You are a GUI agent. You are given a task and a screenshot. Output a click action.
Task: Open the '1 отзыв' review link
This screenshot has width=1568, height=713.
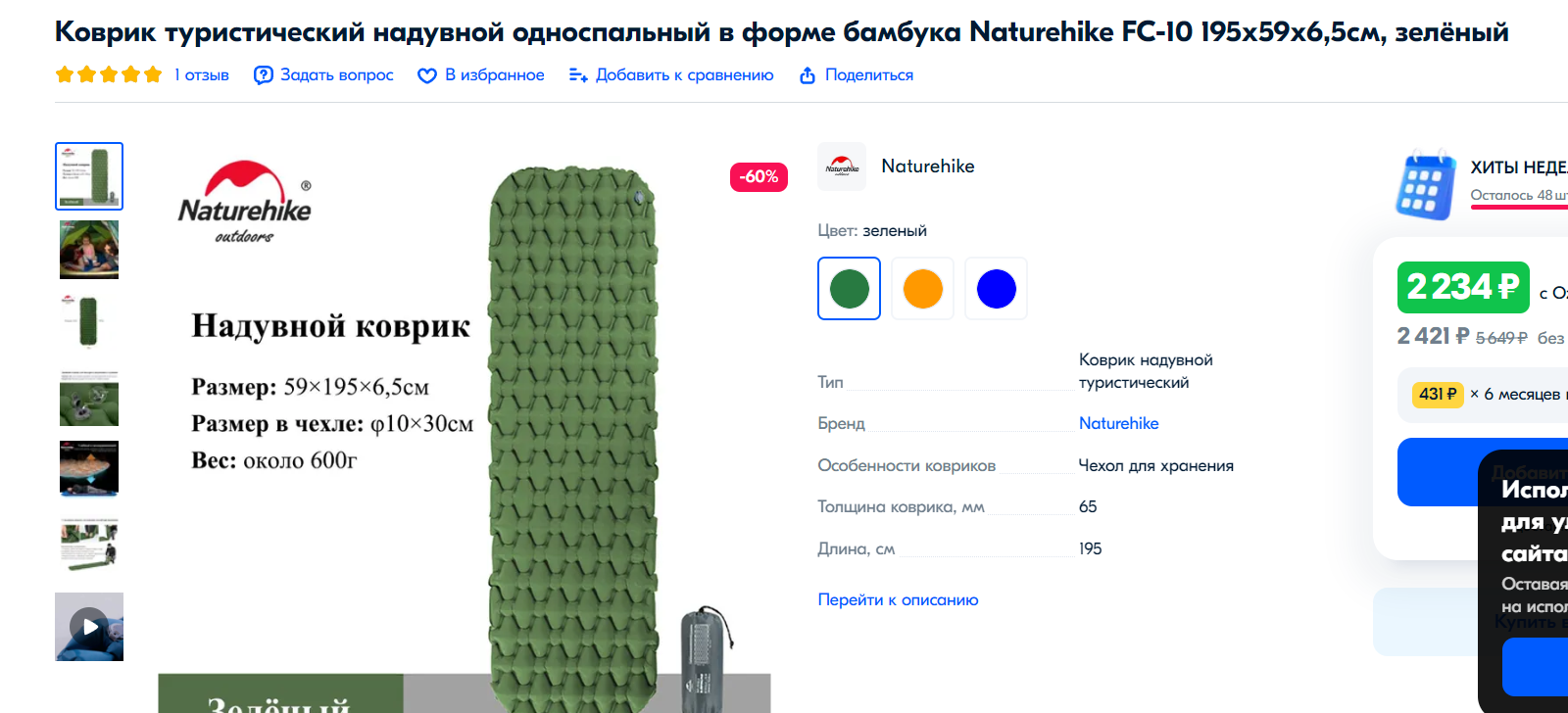point(202,74)
